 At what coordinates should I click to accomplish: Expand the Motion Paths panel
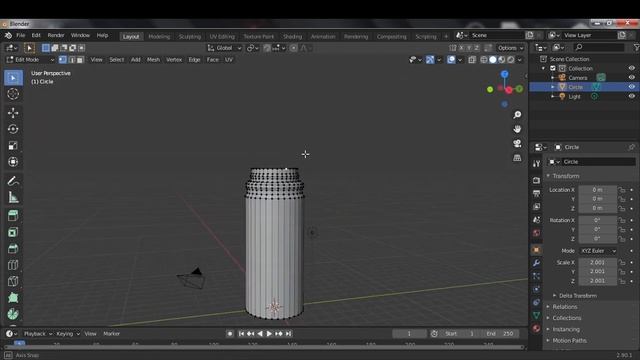pos(569,340)
